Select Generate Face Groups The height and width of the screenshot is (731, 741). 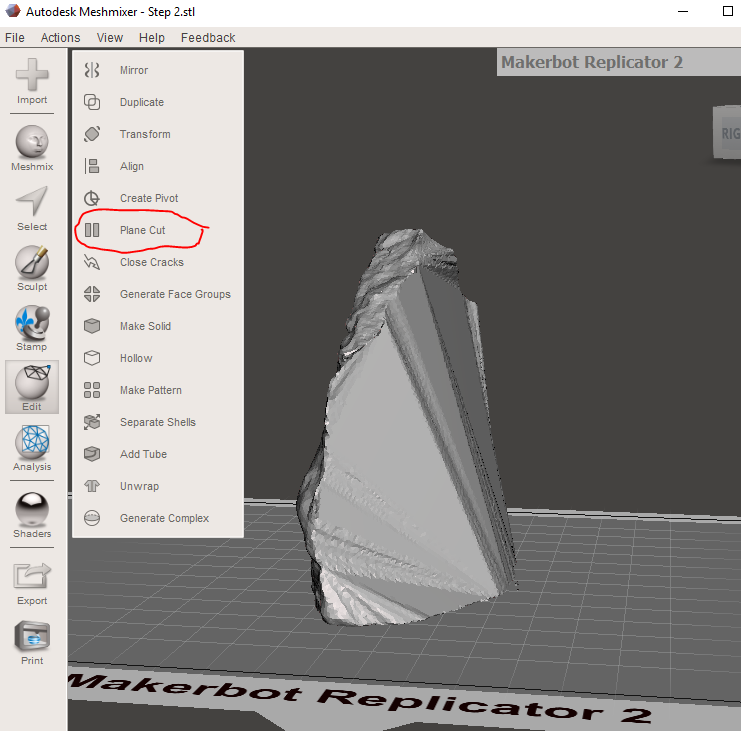[158, 294]
